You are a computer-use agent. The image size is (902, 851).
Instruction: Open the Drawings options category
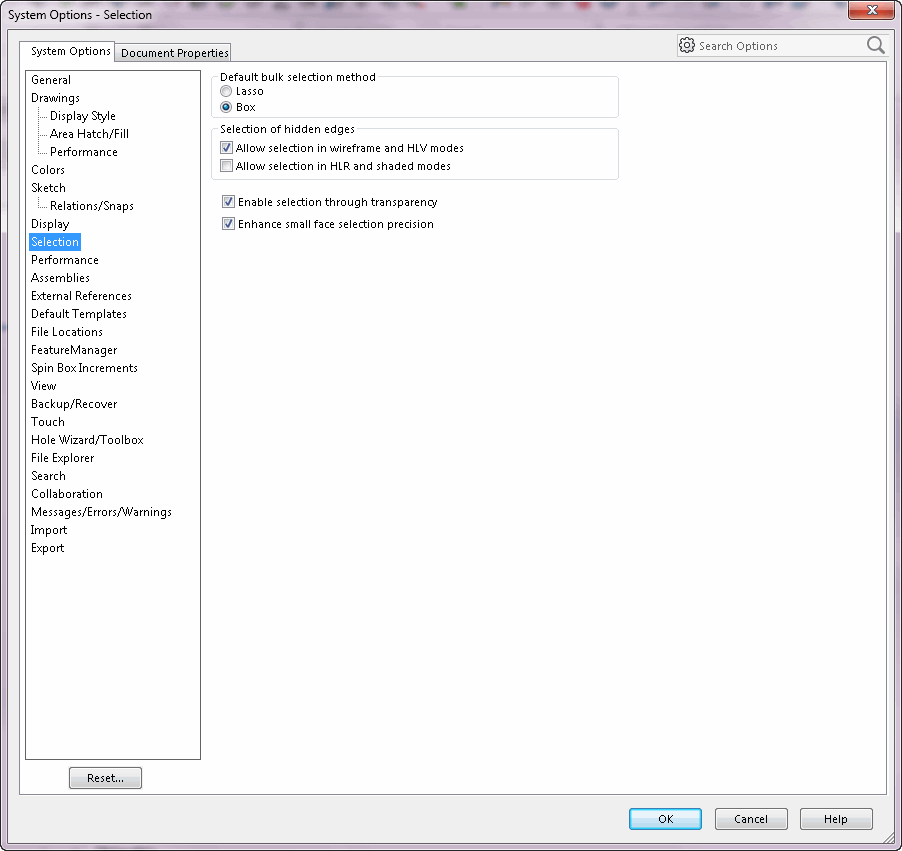[x=55, y=98]
